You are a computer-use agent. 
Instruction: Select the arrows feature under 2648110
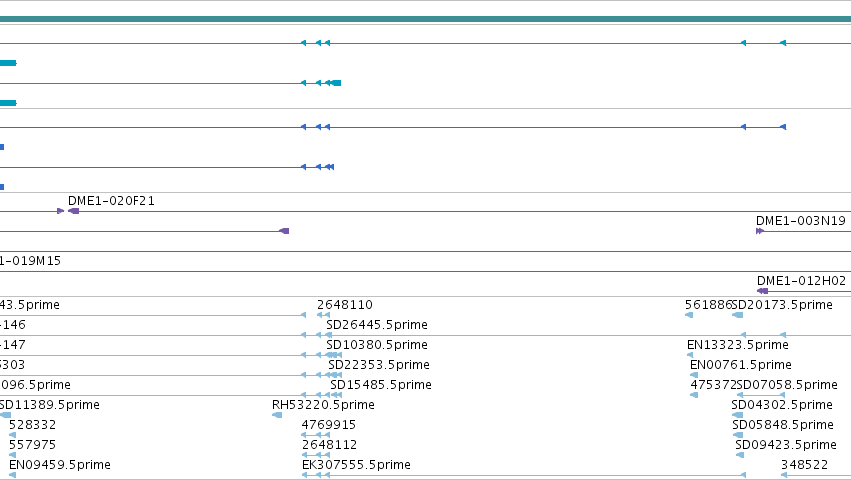(x=323, y=315)
